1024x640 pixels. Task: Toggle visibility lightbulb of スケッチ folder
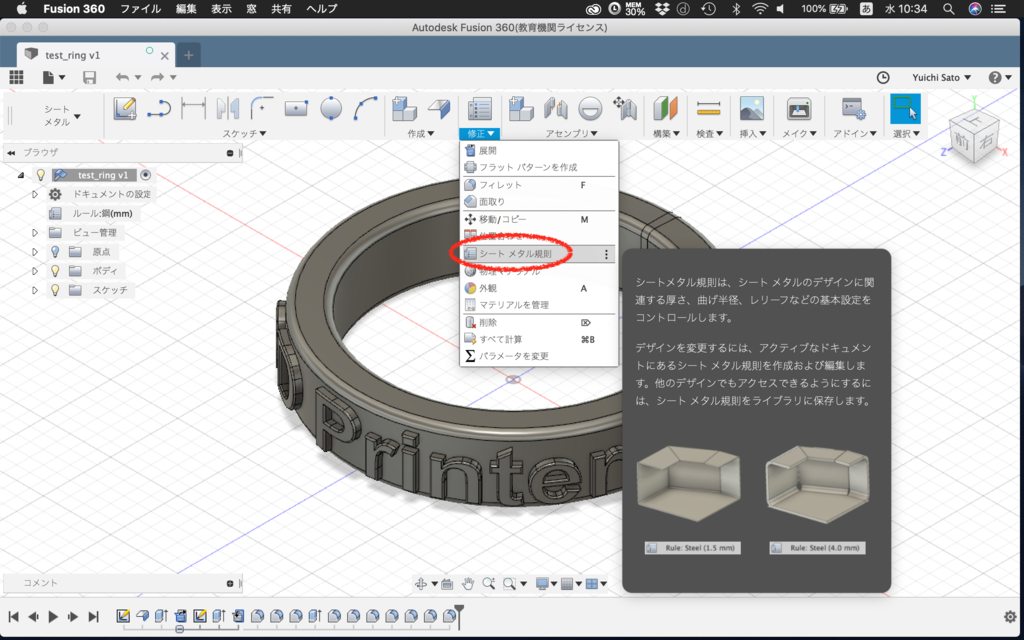click(x=56, y=289)
